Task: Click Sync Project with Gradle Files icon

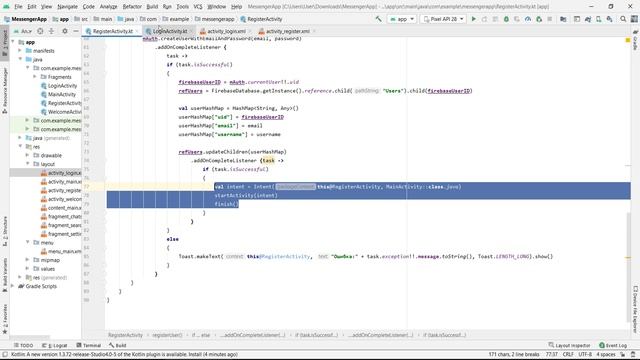Action: (588, 19)
